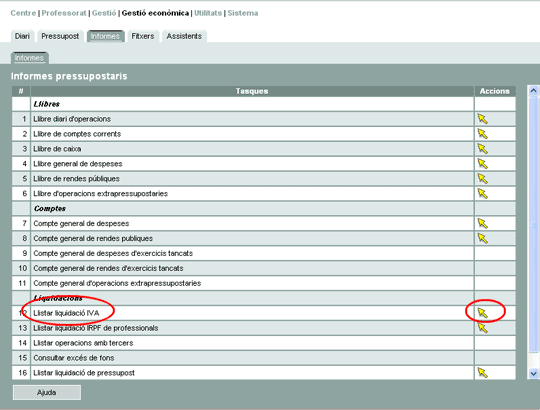
Task: Click the Llistar liquidació IVA action arrow
Action: pyautogui.click(x=483, y=313)
